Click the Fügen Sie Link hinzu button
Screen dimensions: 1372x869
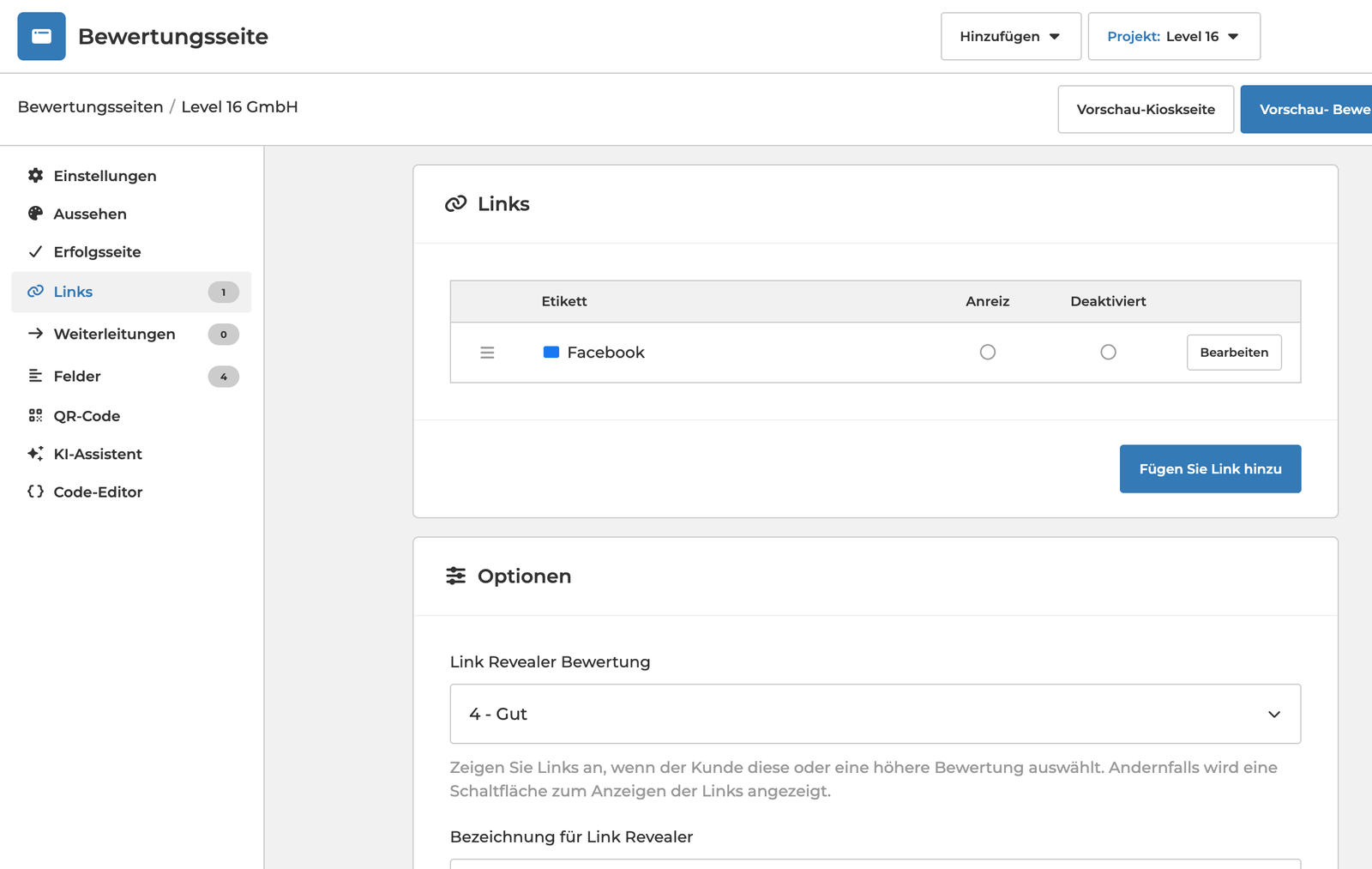coord(1210,468)
